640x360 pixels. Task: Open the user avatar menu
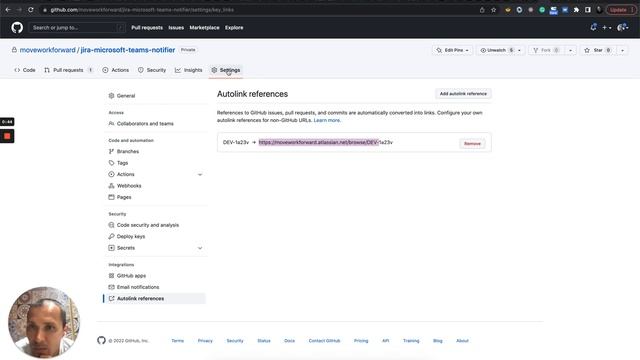(x=622, y=28)
